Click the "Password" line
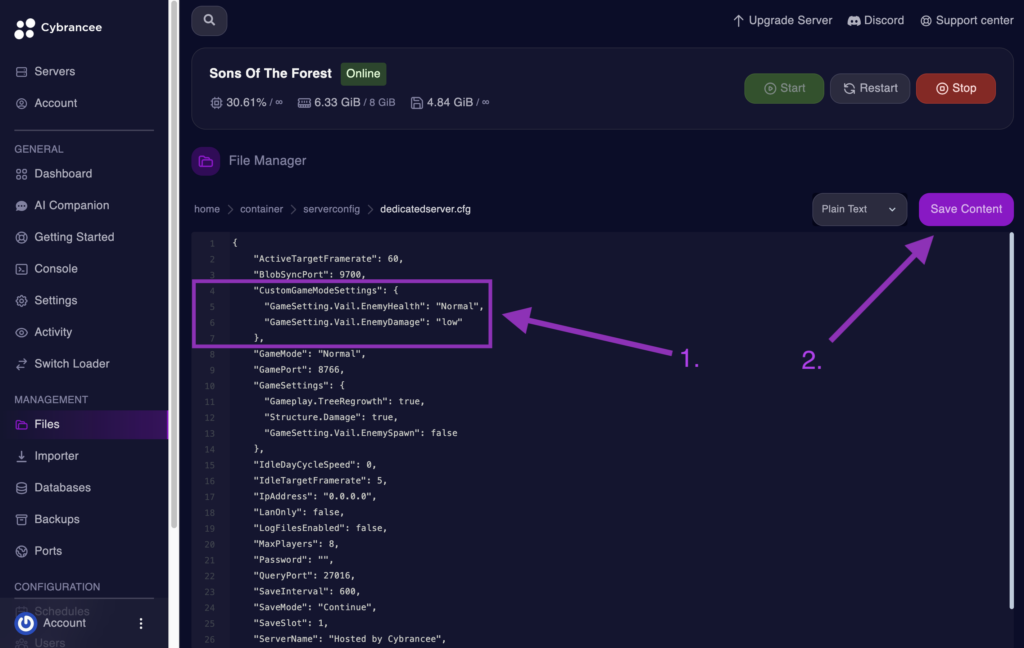The image size is (1024, 648). click(293, 560)
